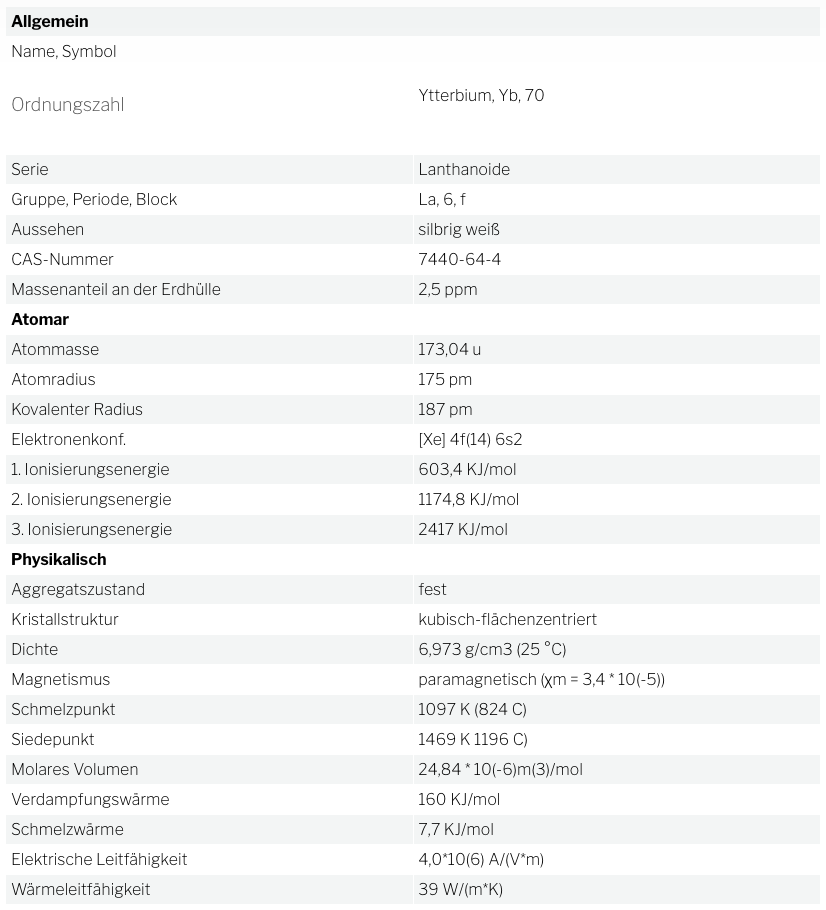Screen dimensions: 826x910
Task: Click the Massenanteil an der Erdhülle label
Action: [x=116, y=289]
